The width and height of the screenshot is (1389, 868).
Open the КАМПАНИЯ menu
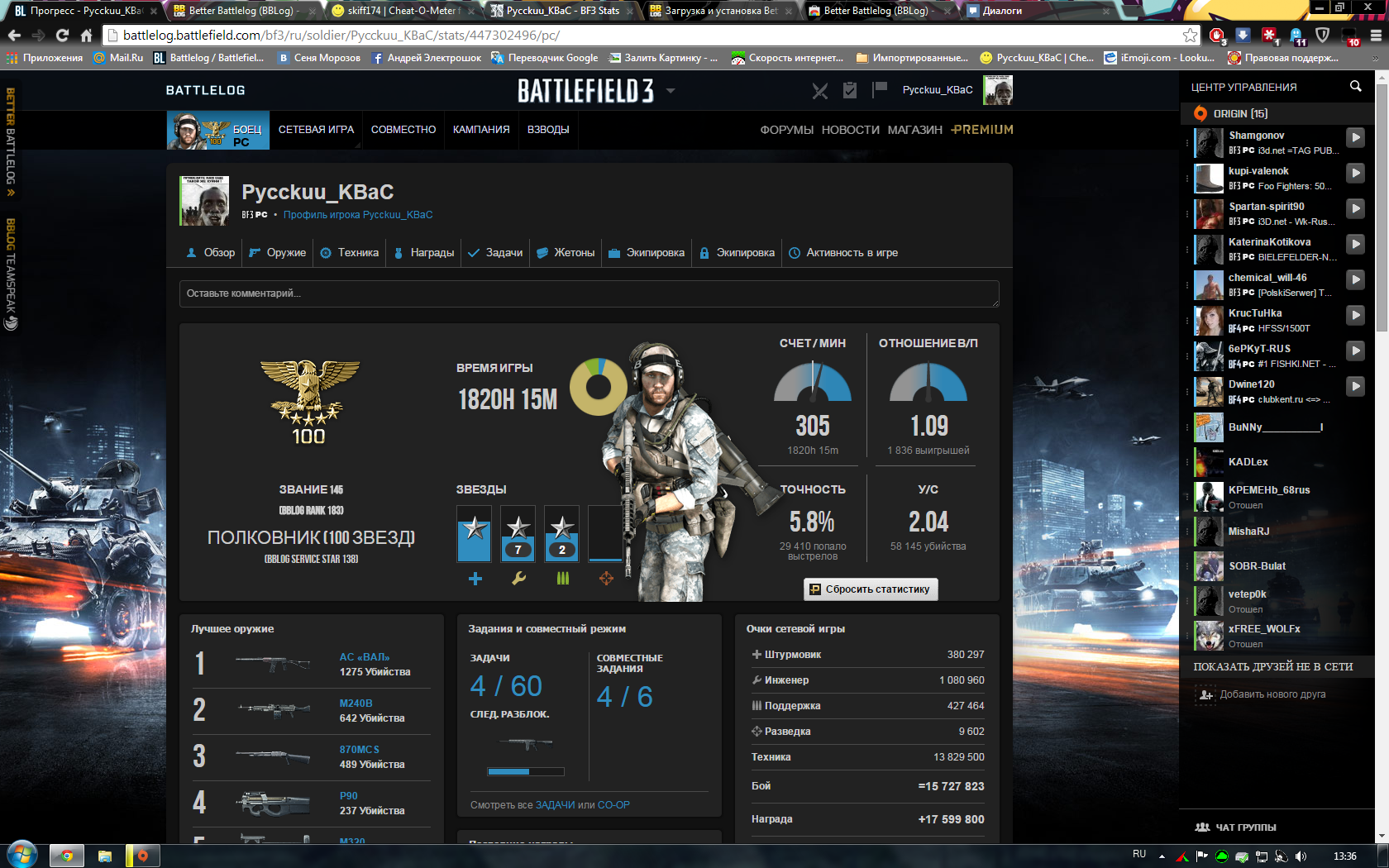point(481,130)
